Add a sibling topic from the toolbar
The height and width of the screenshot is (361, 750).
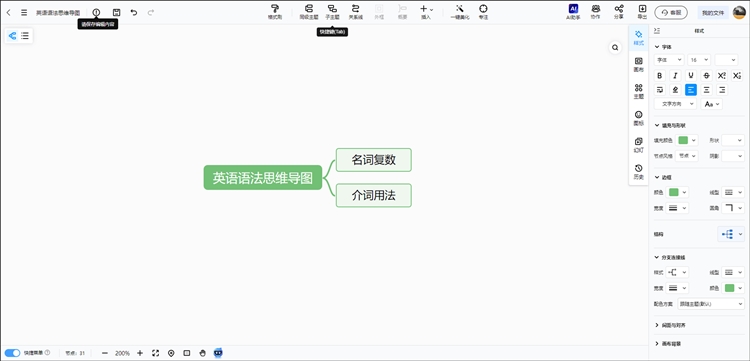(309, 12)
